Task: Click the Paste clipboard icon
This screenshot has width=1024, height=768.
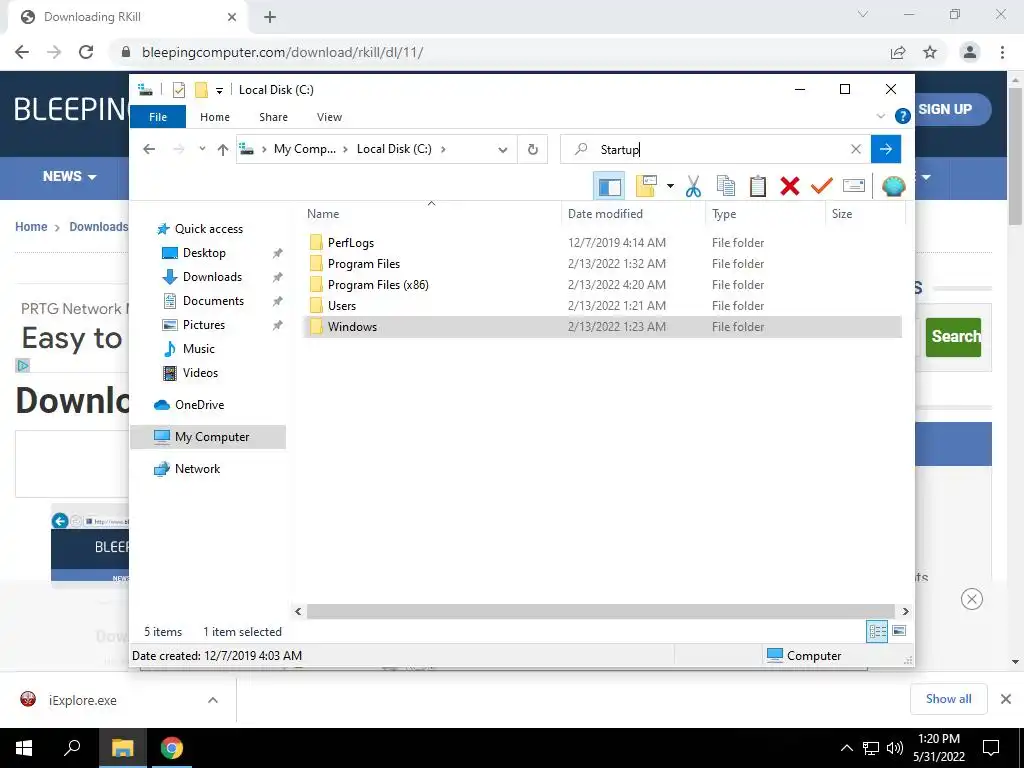Action: (758, 186)
